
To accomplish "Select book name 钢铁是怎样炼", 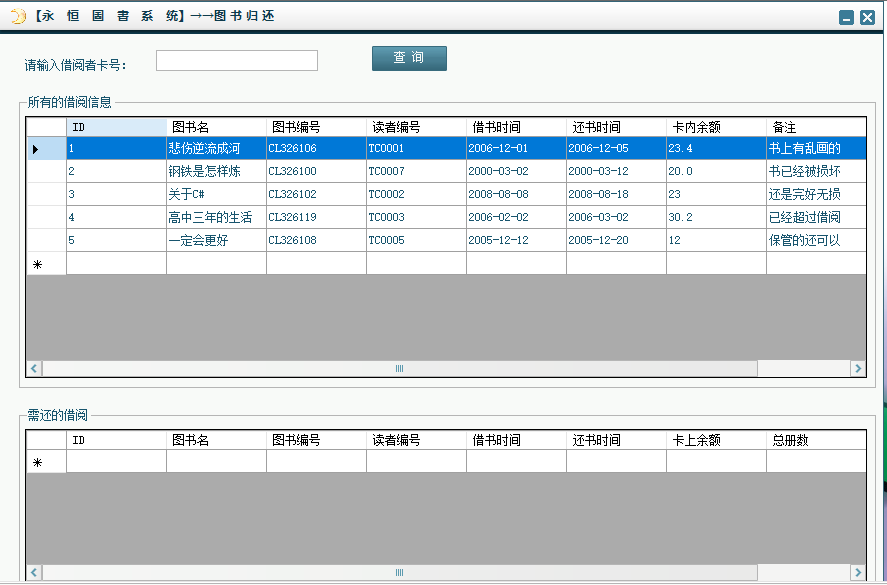I will (216, 171).
